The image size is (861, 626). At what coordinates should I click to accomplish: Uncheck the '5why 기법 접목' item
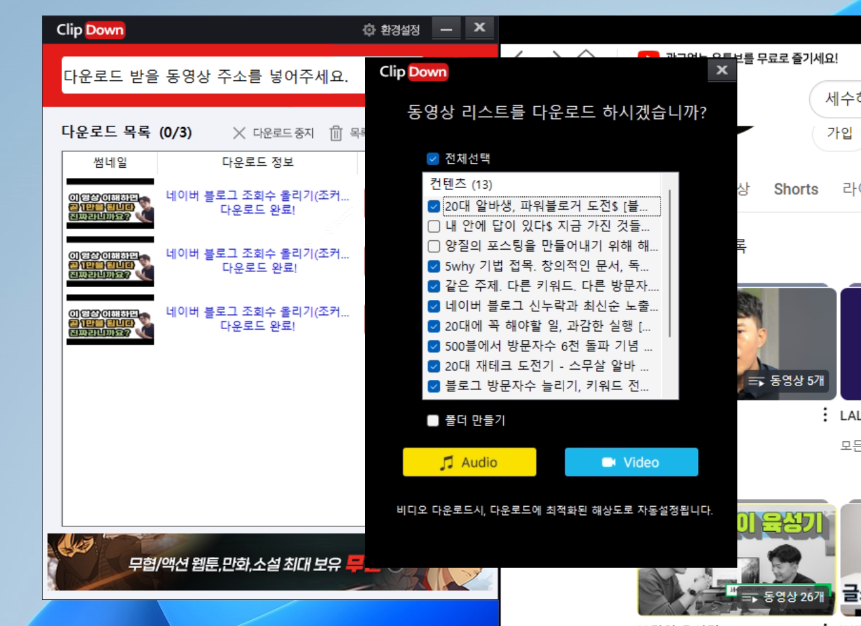434,266
